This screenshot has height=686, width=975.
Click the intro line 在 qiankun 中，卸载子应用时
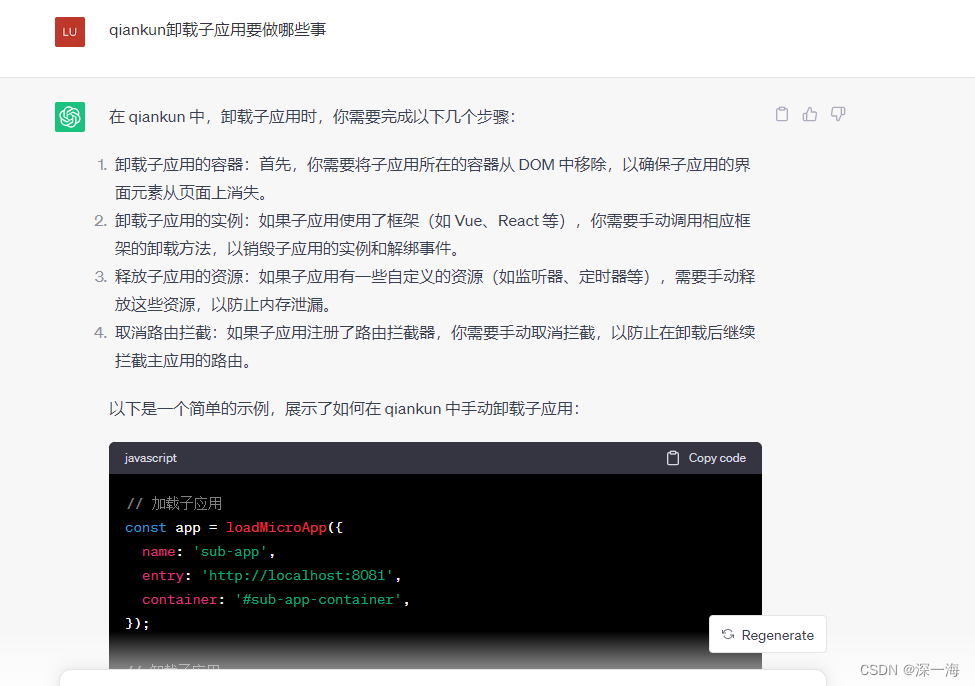(x=312, y=117)
